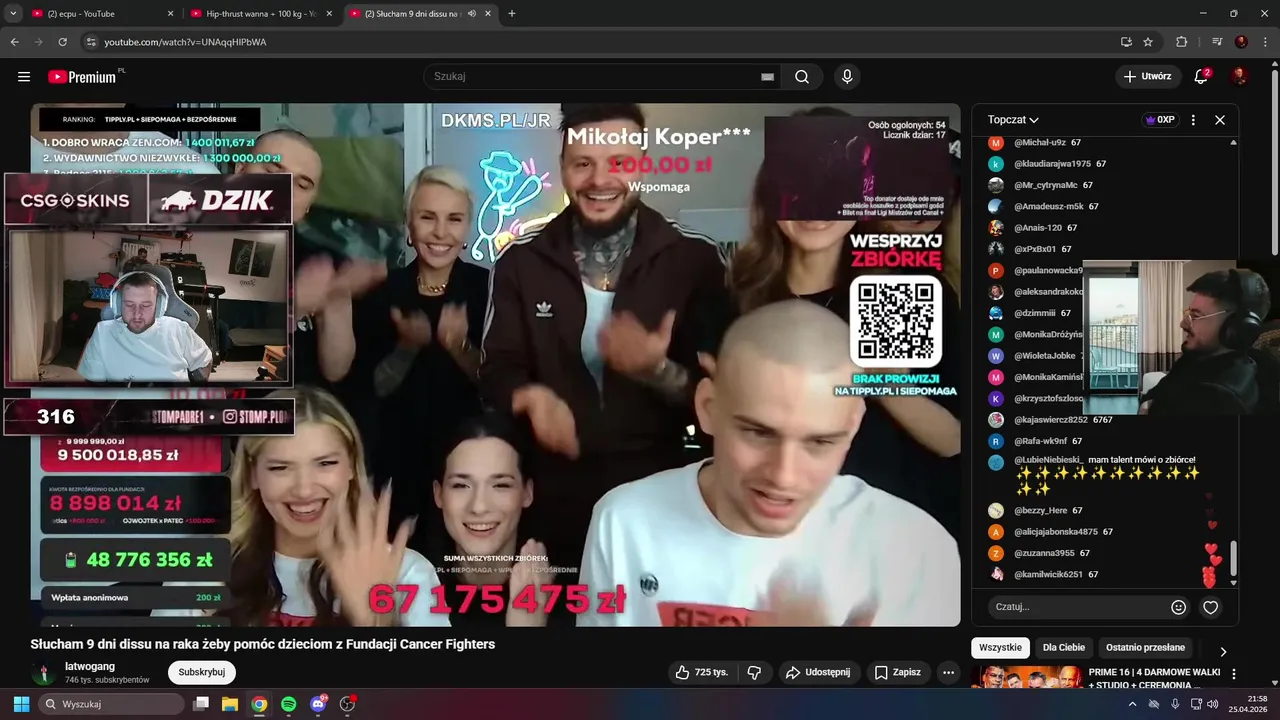Select the Wszystkie filter chip
The width and height of the screenshot is (1280, 720).
coord(1000,647)
